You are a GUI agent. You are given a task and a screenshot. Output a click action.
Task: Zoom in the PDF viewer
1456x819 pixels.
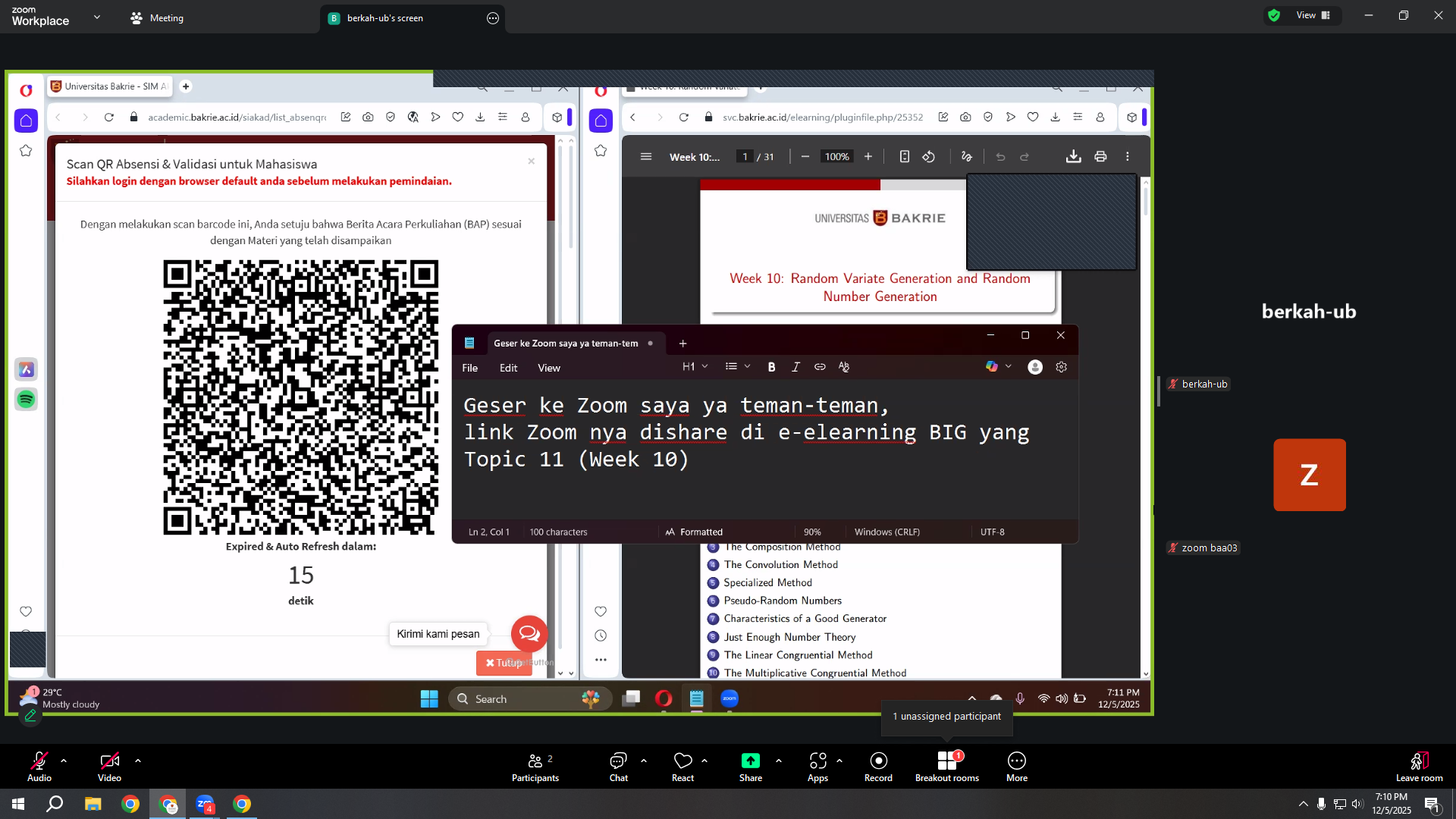(868, 157)
